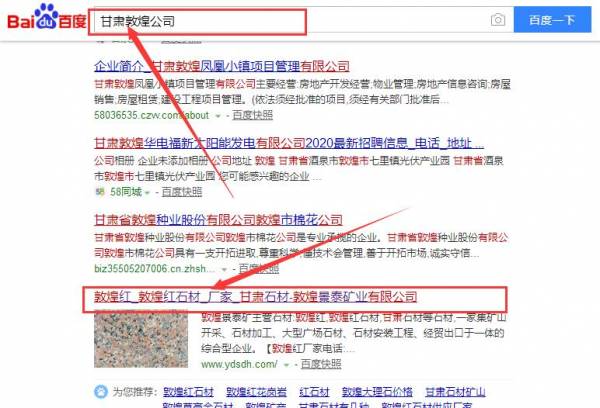
Task: Expand dropdown arrow next to biz35505207006 URL
Action: (x=230, y=268)
